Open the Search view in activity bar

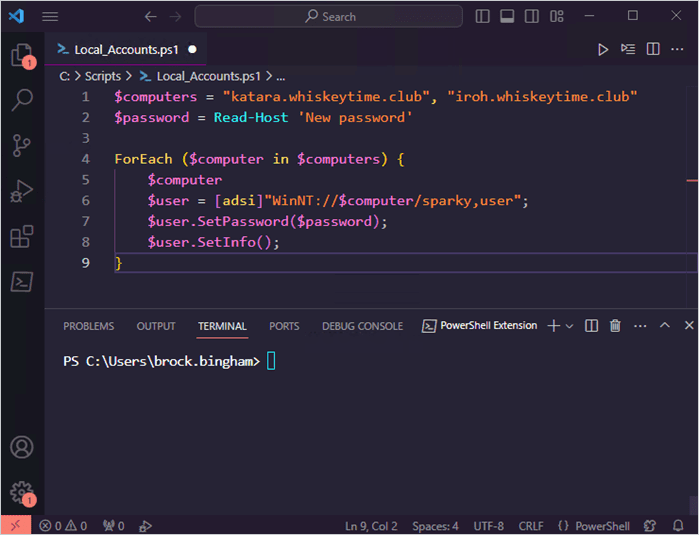(x=22, y=100)
